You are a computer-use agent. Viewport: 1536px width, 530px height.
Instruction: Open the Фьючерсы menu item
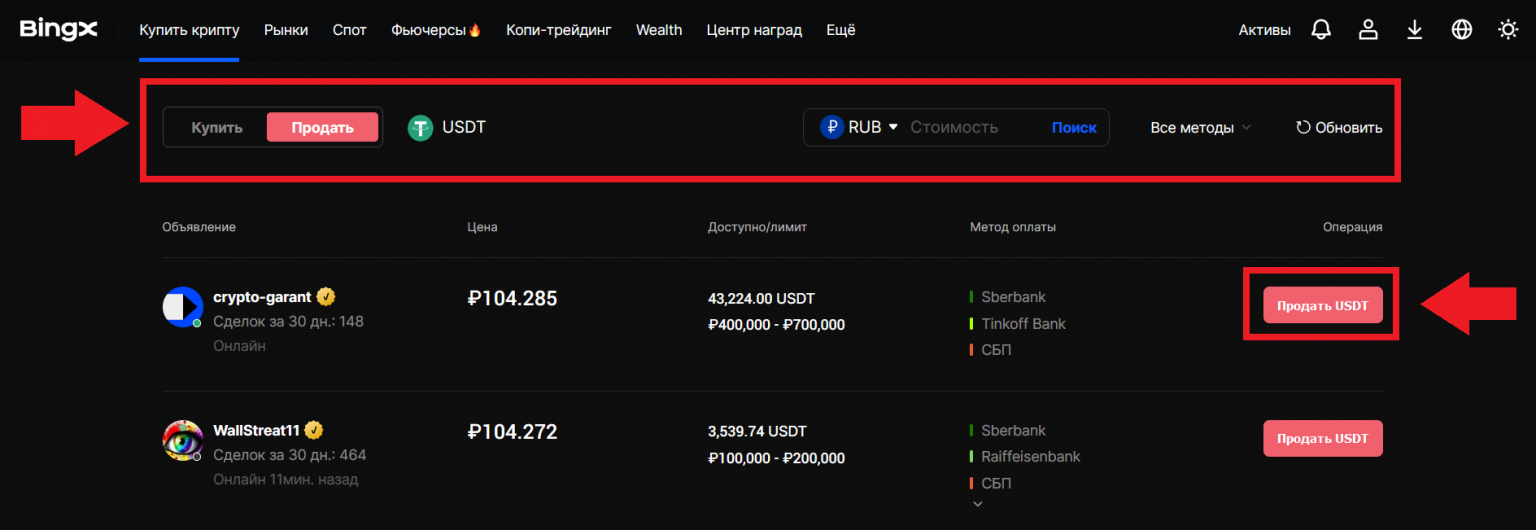[x=436, y=30]
